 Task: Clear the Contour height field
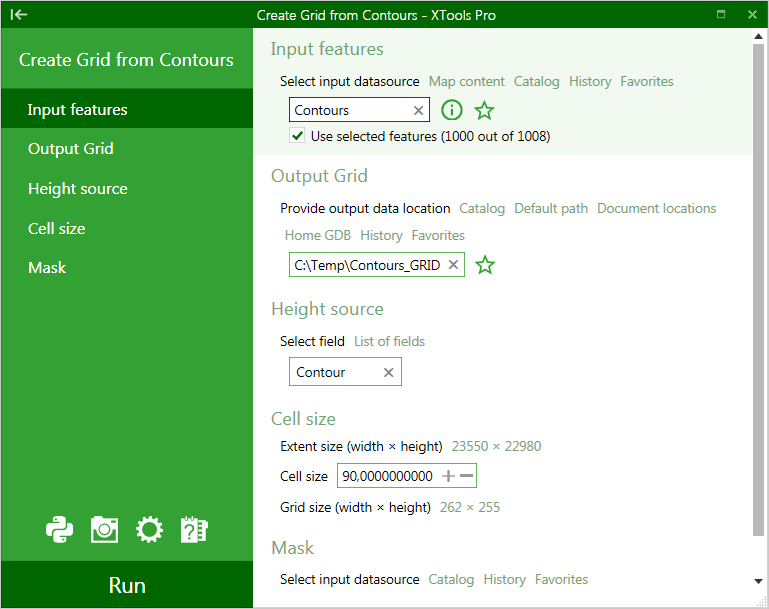388,373
